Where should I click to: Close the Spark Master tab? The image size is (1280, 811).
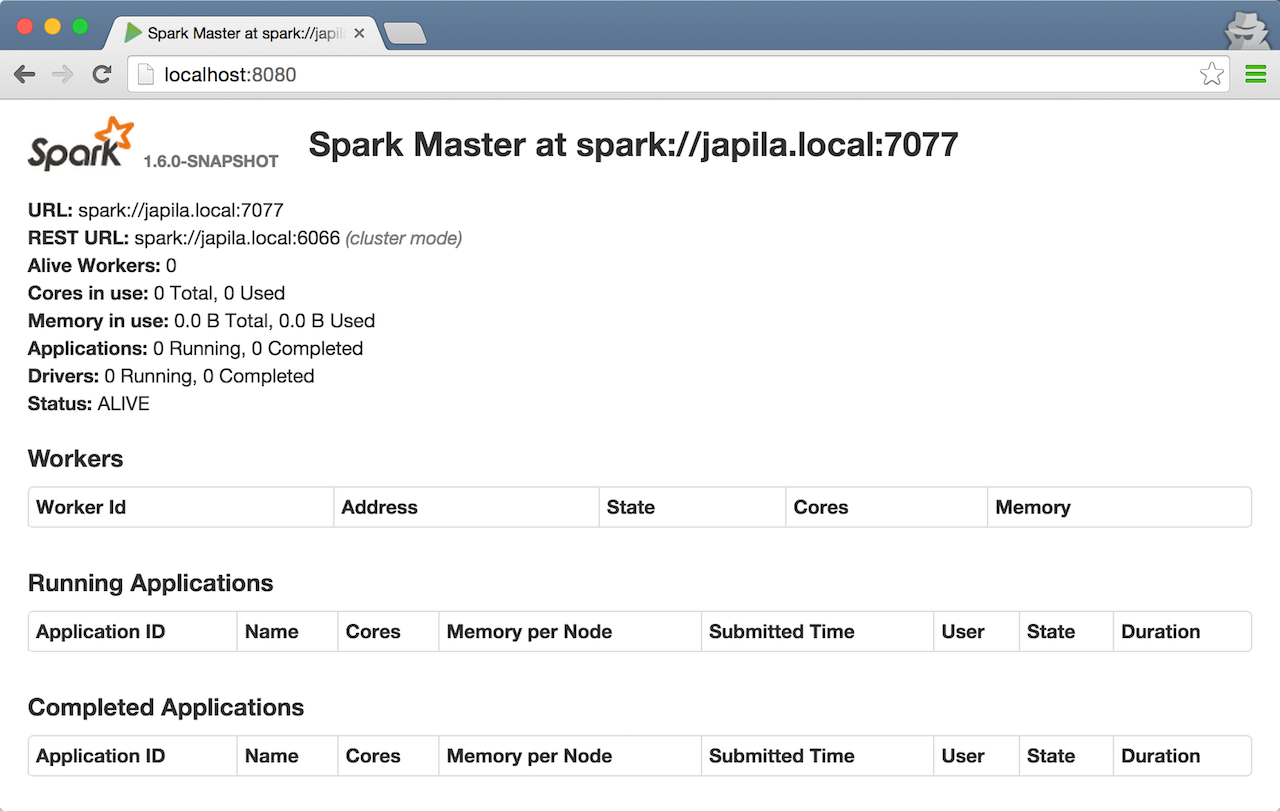coord(360,33)
